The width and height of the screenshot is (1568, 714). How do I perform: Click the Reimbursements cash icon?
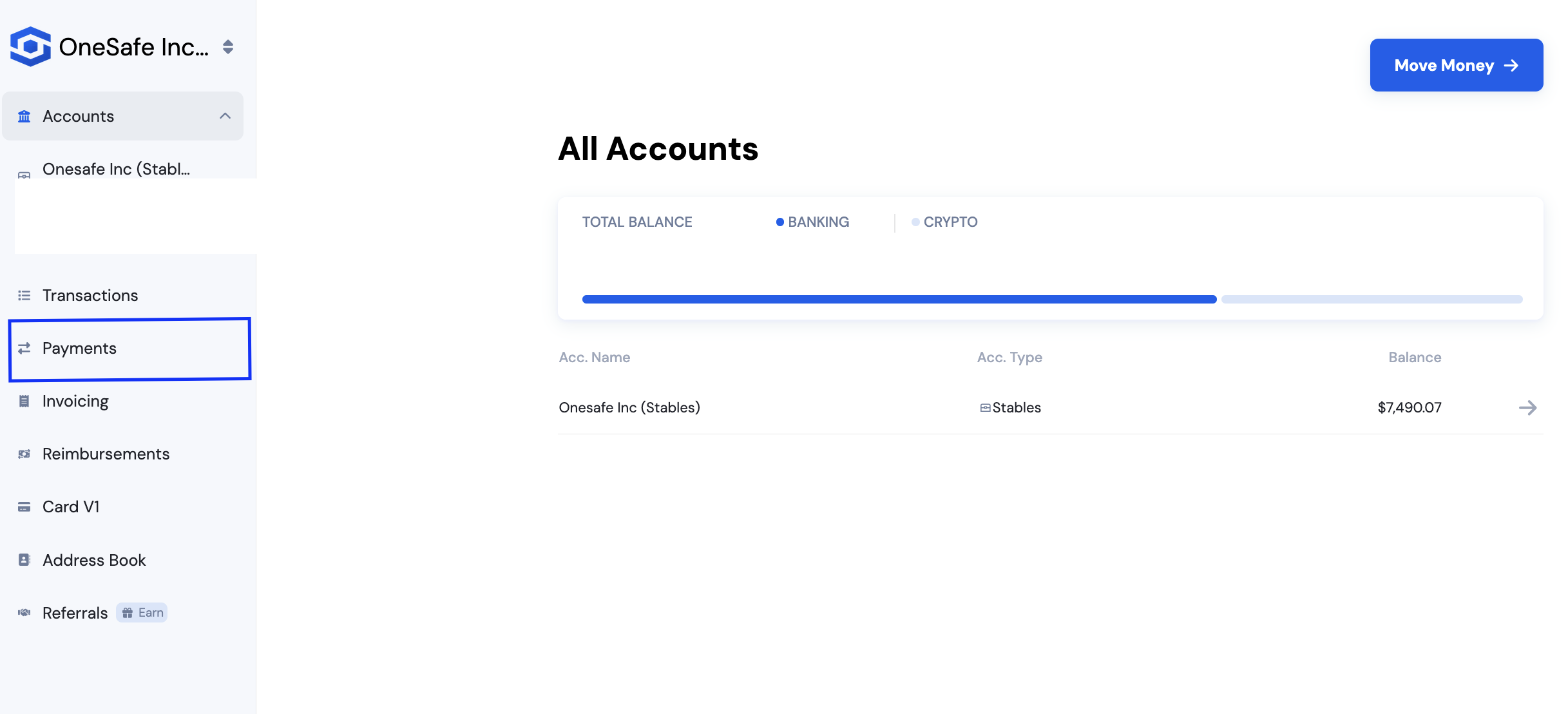[x=24, y=454]
